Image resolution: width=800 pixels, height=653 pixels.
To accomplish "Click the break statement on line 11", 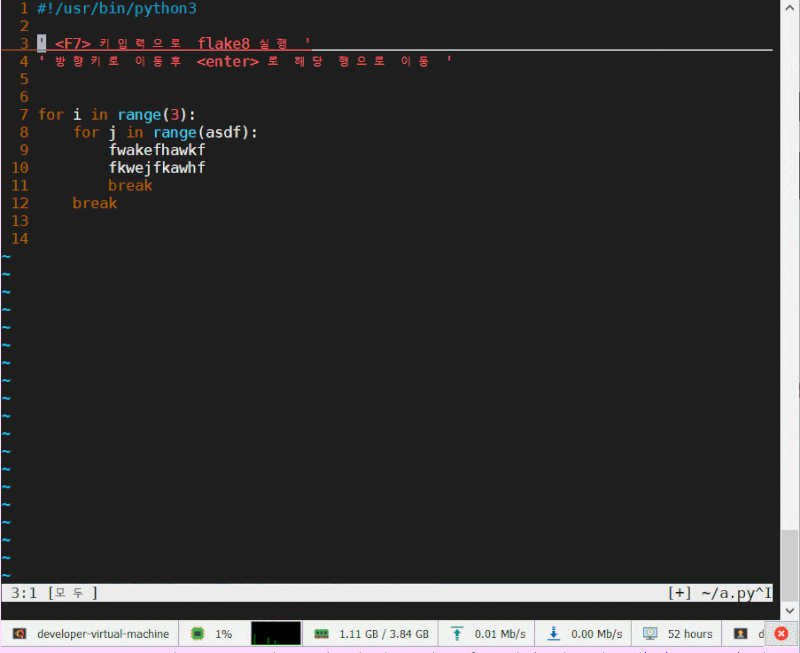I will [130, 185].
